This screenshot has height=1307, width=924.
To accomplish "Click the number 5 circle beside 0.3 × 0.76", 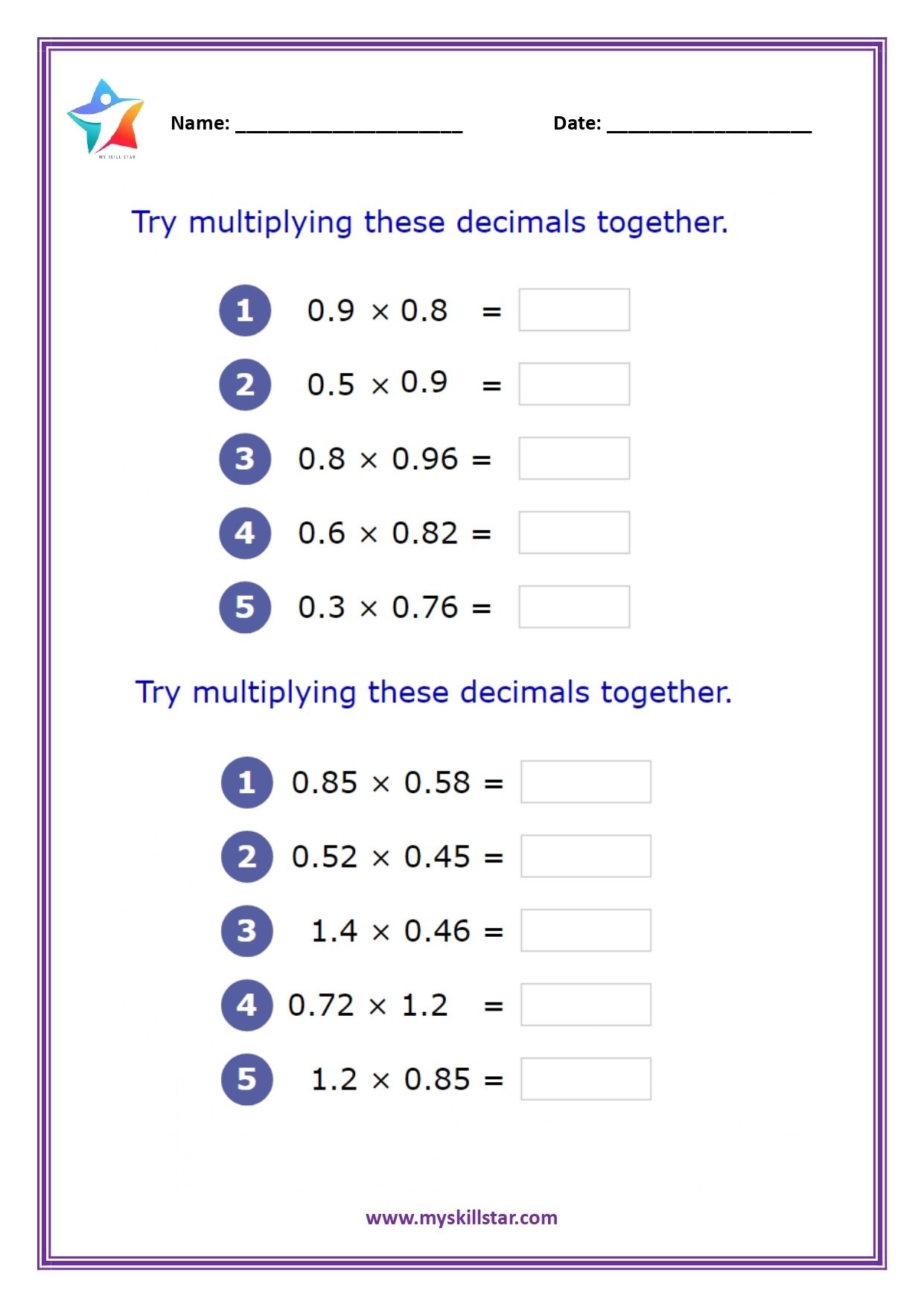I will coord(245,607).
